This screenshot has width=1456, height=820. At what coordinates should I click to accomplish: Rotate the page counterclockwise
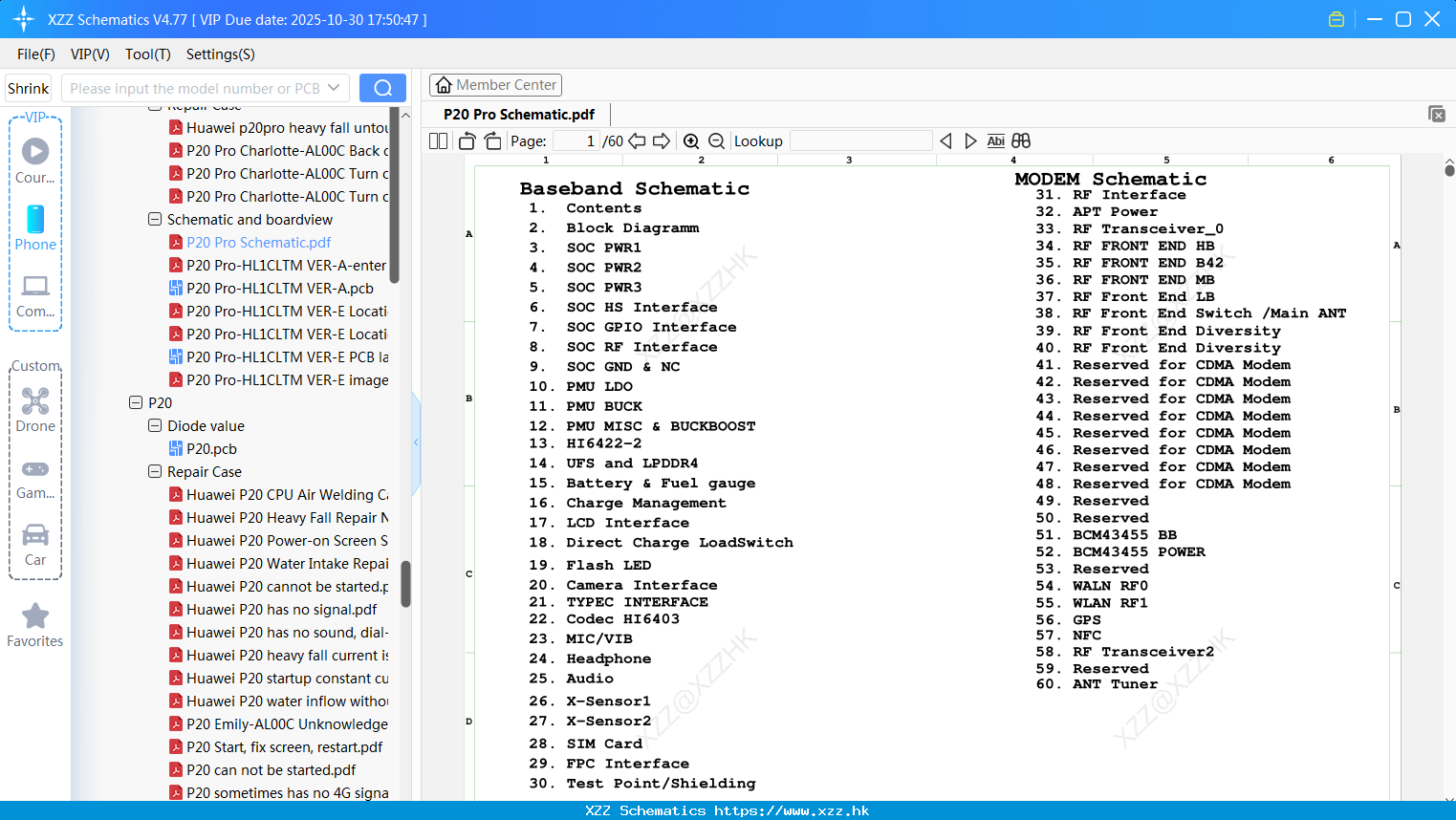[467, 141]
